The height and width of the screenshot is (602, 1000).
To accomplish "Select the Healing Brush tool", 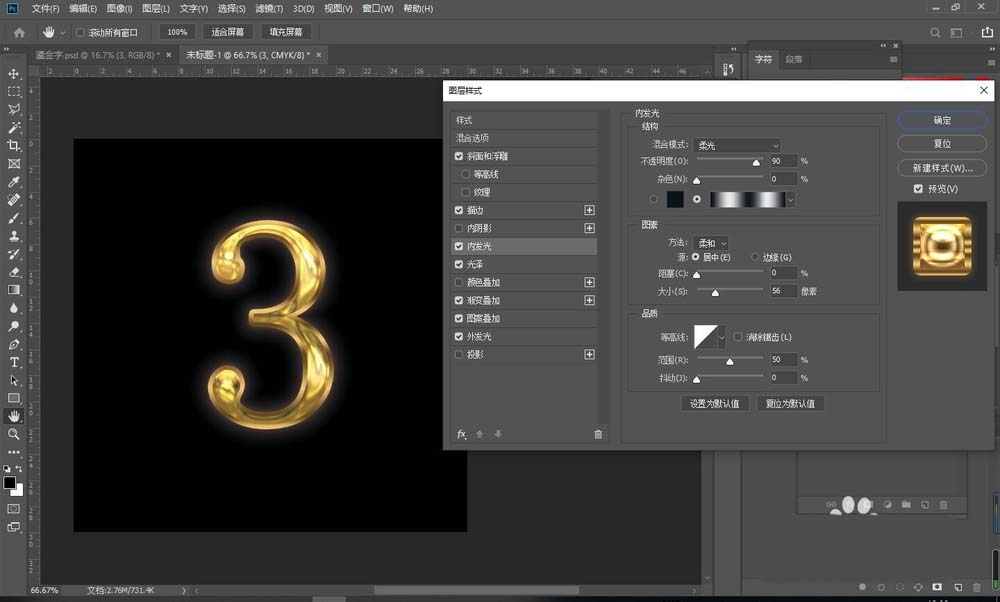I will (x=13, y=200).
